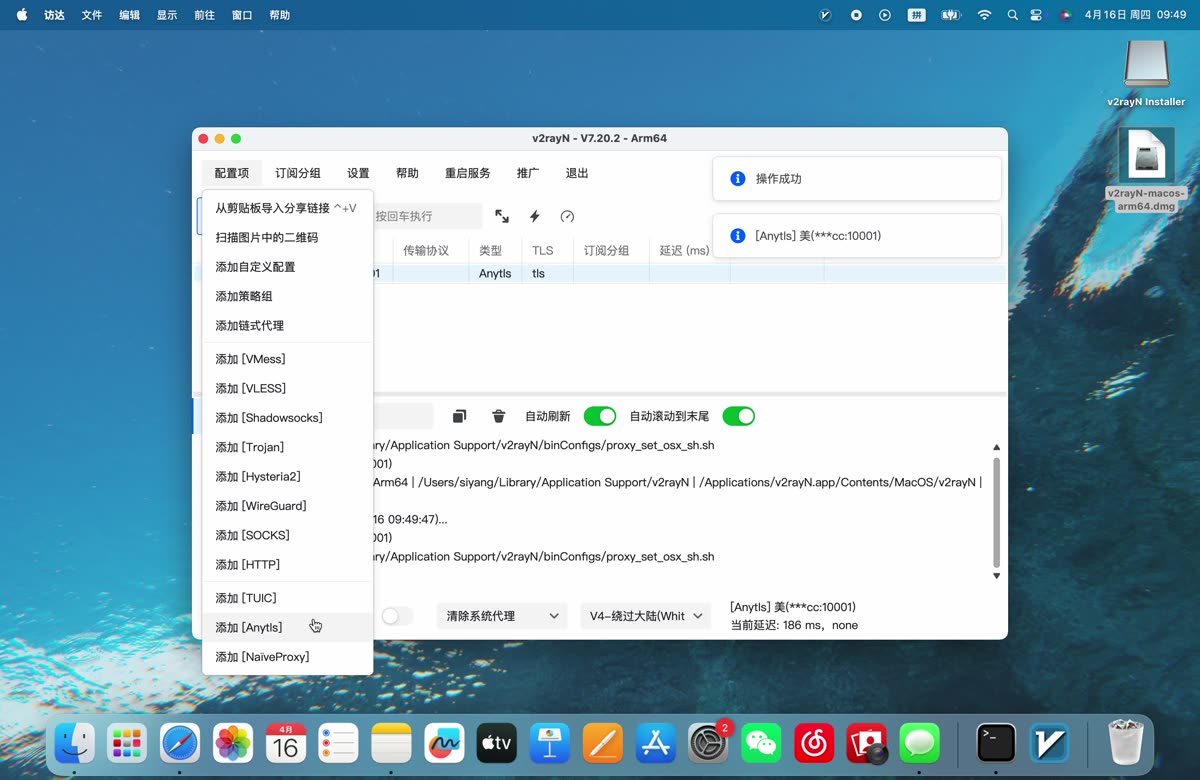This screenshot has width=1200, height=780.
Task: Choose 扫描图片中的二维码
Action: pos(287,238)
